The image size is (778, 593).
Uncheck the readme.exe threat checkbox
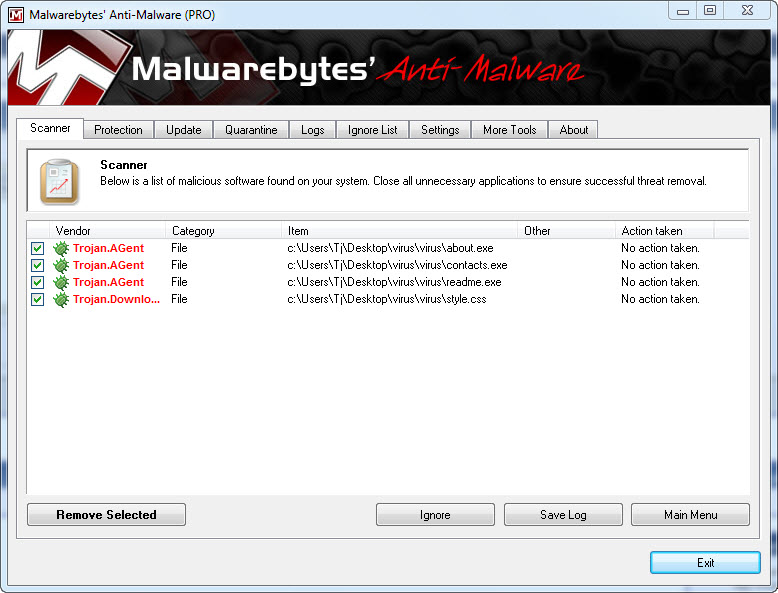[x=37, y=282]
